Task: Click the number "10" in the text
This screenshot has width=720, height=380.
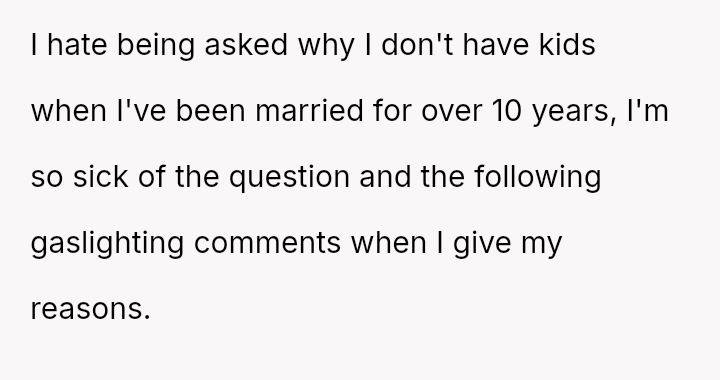Action: coord(506,111)
